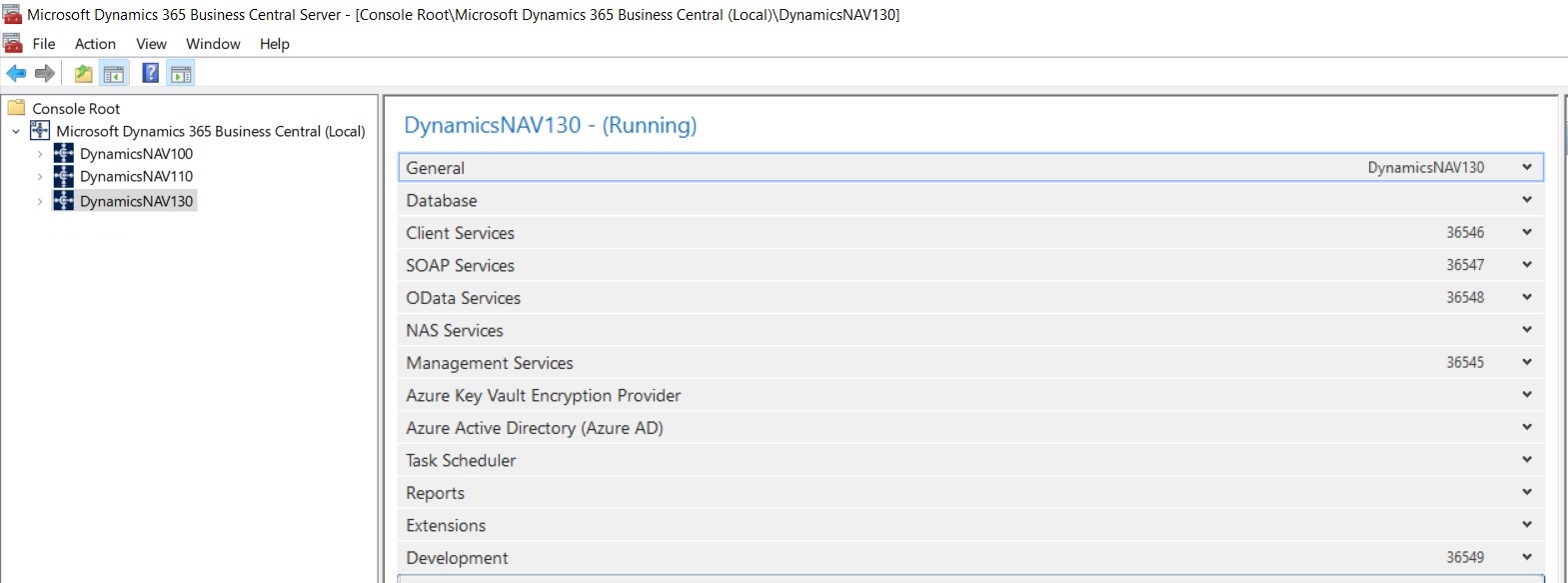Click port value 36547

[1465, 265]
